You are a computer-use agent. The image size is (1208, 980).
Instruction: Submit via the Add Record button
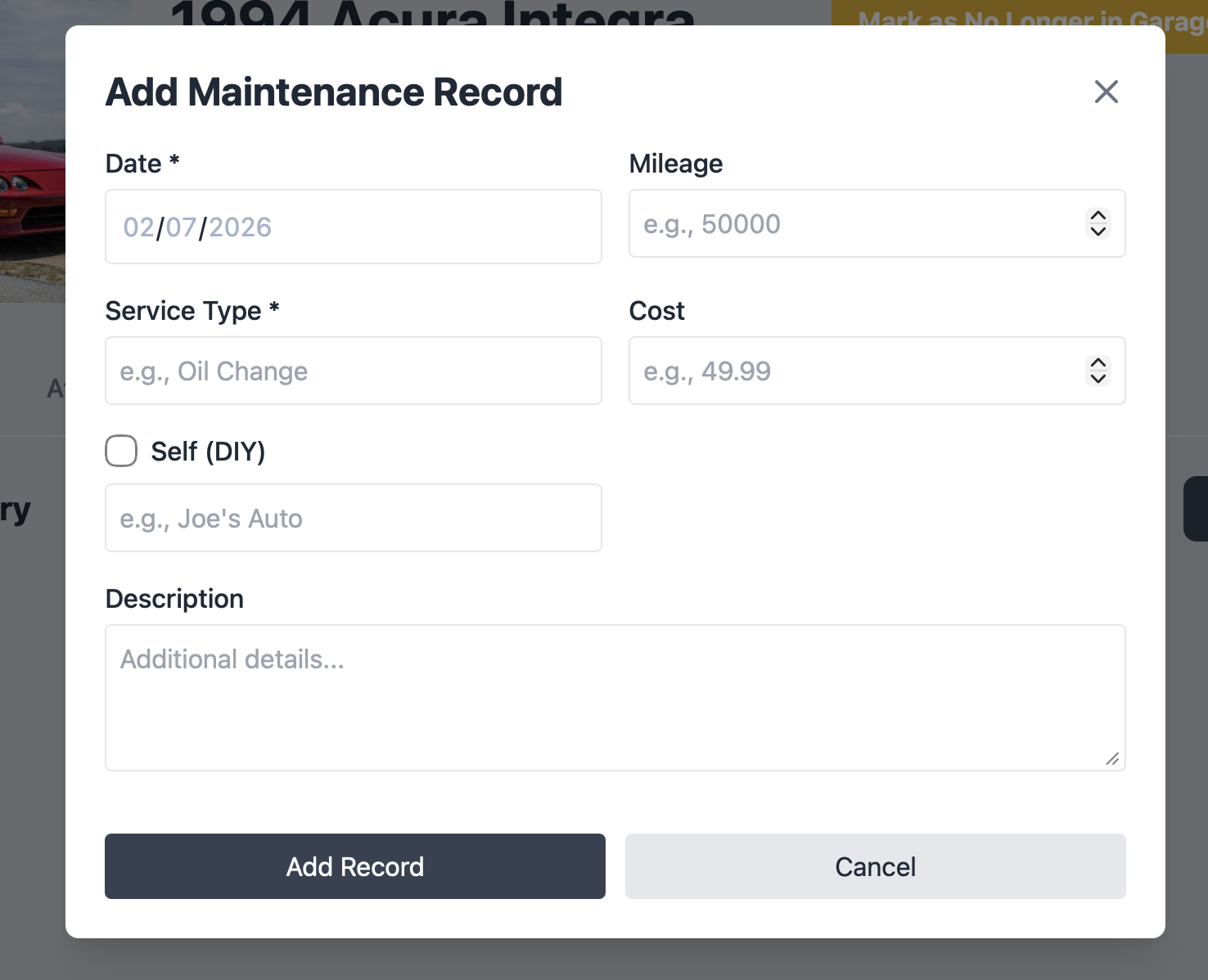point(354,866)
